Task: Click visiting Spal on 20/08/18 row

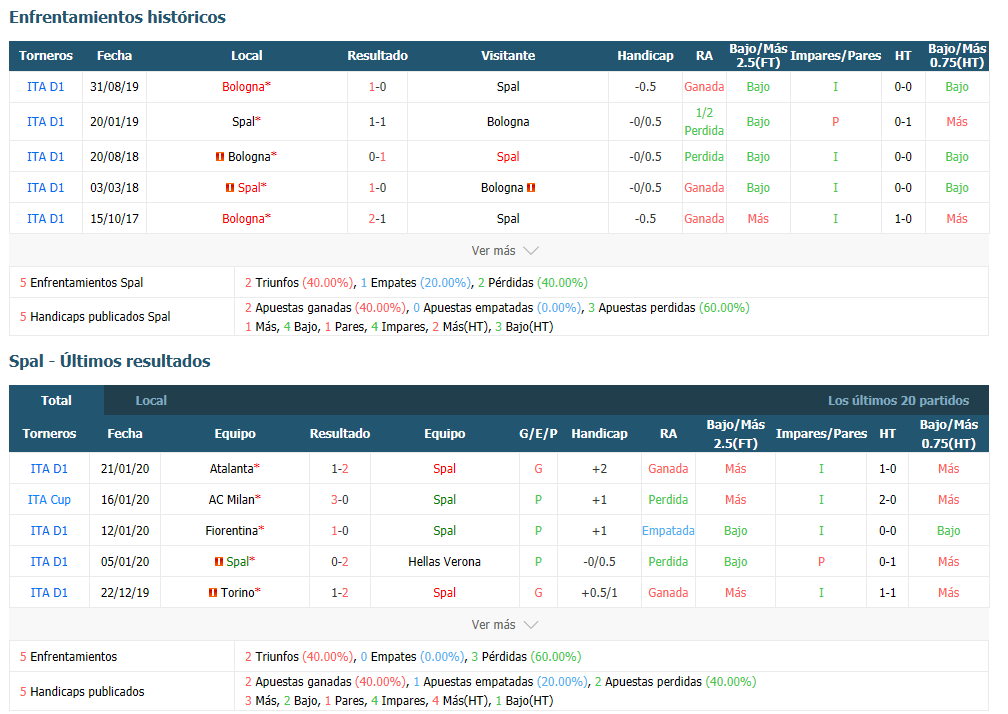Action: point(508,156)
